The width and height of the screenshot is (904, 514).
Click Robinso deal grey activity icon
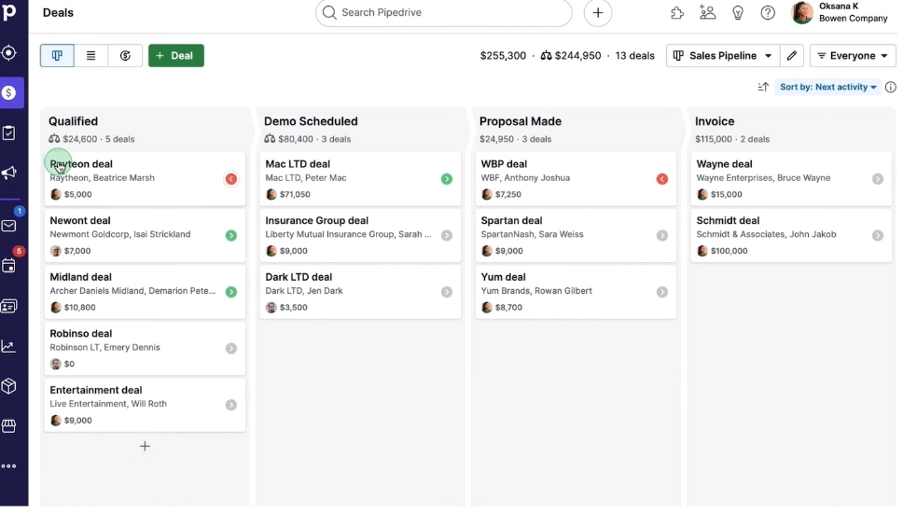click(231, 348)
